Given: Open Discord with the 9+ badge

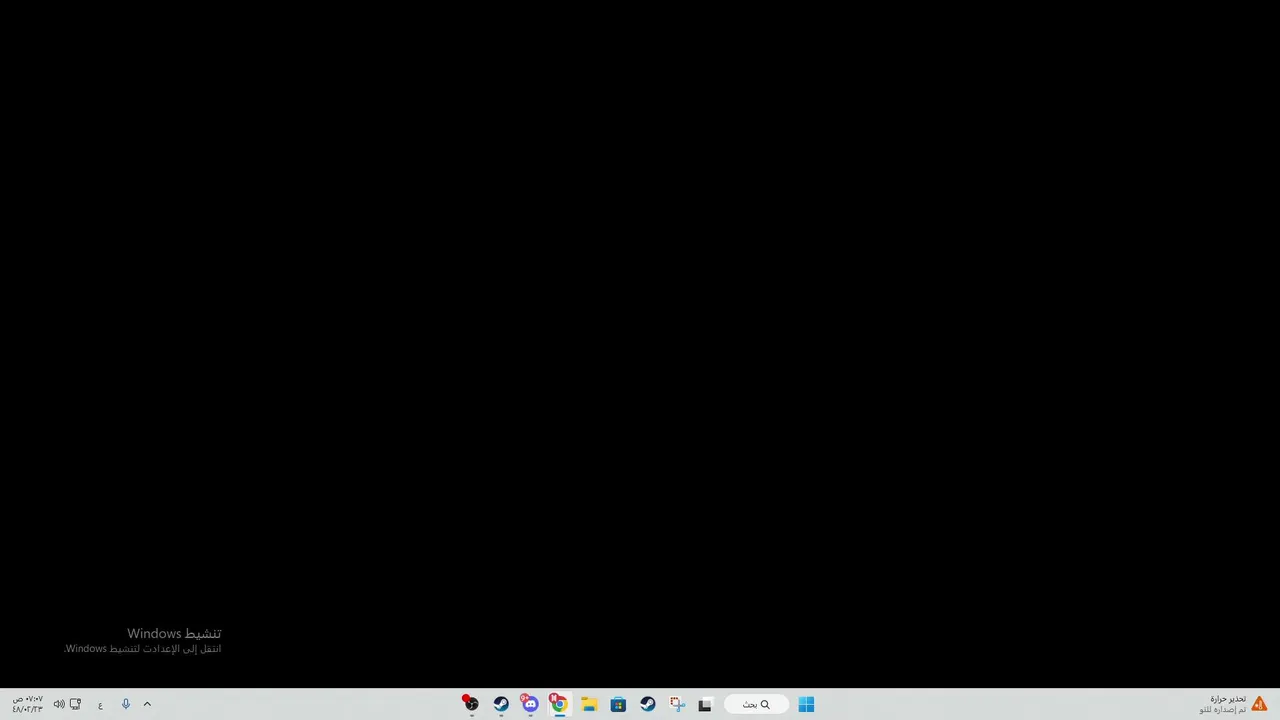Looking at the screenshot, I should click(x=530, y=704).
